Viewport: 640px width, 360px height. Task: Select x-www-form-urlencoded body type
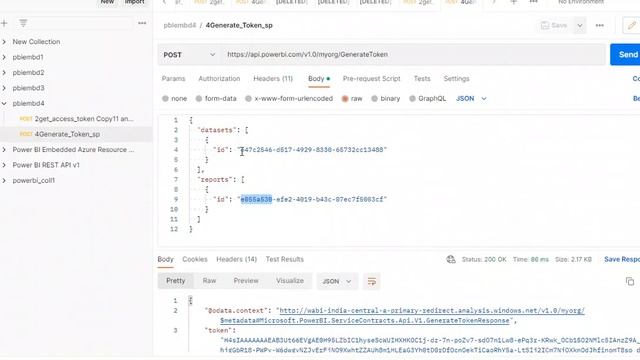pos(289,98)
